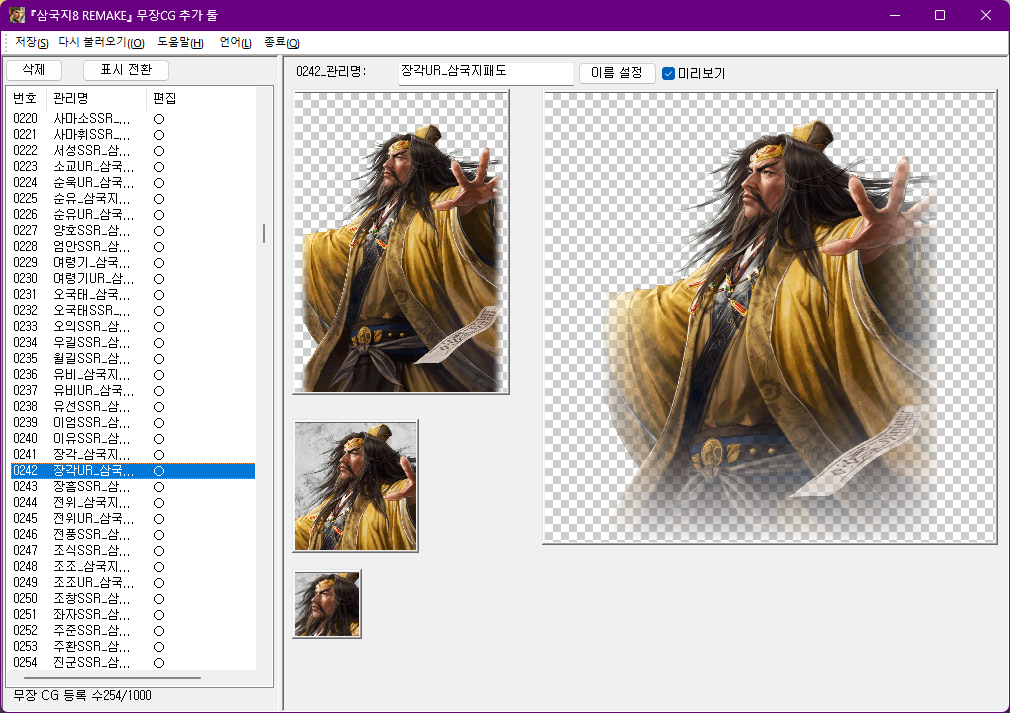The height and width of the screenshot is (713, 1010).
Task: Select row 0247 조식SSR
Action: pyautogui.click(x=133, y=551)
